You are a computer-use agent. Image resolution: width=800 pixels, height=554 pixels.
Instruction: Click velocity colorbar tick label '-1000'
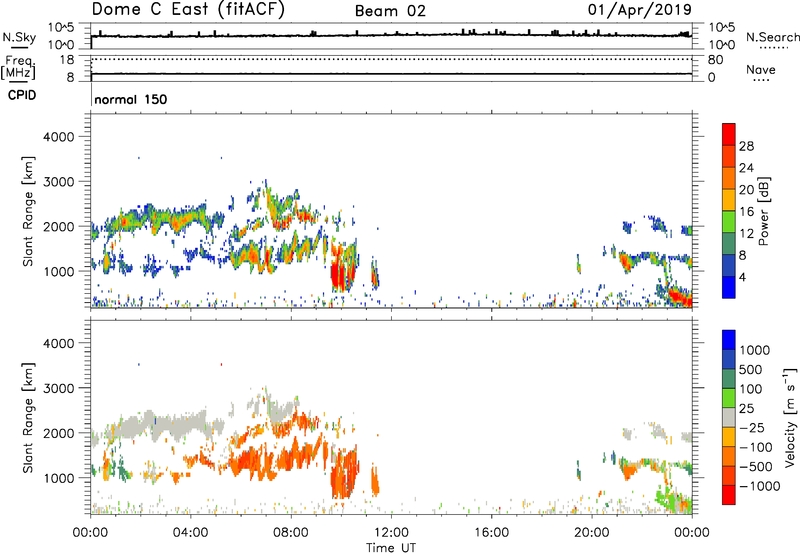coord(759,486)
